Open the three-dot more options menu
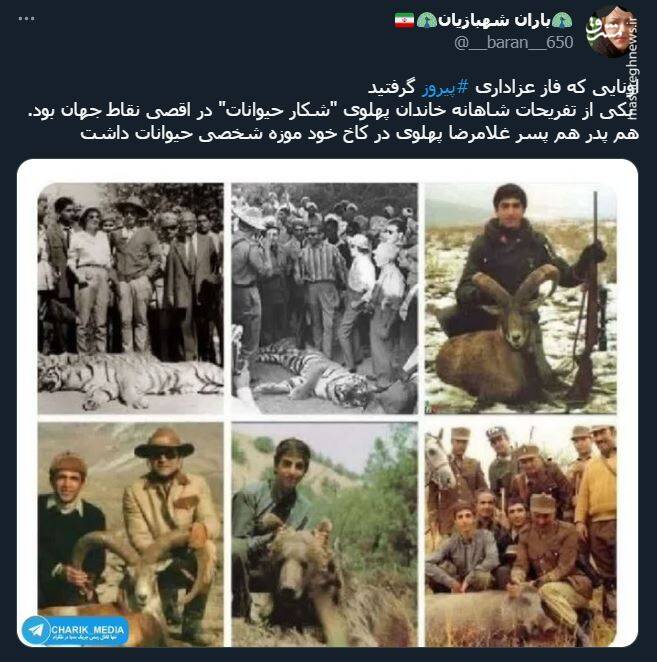 point(26,19)
